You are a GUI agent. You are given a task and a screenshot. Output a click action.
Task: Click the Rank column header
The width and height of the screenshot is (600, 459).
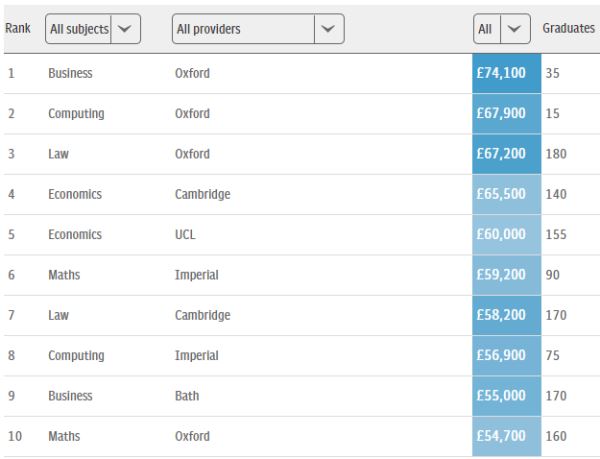(x=16, y=29)
